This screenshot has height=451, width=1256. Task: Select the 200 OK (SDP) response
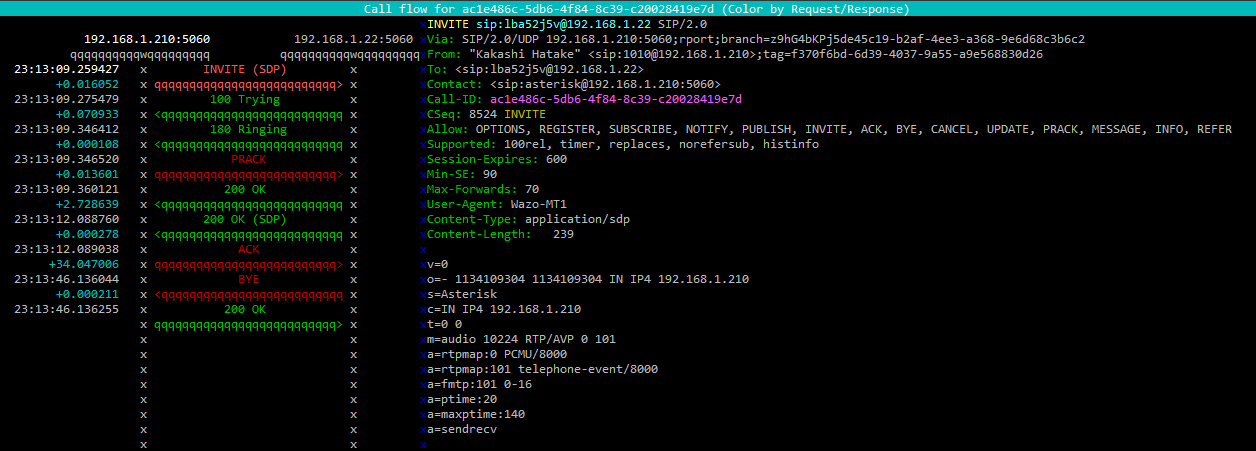point(245,220)
